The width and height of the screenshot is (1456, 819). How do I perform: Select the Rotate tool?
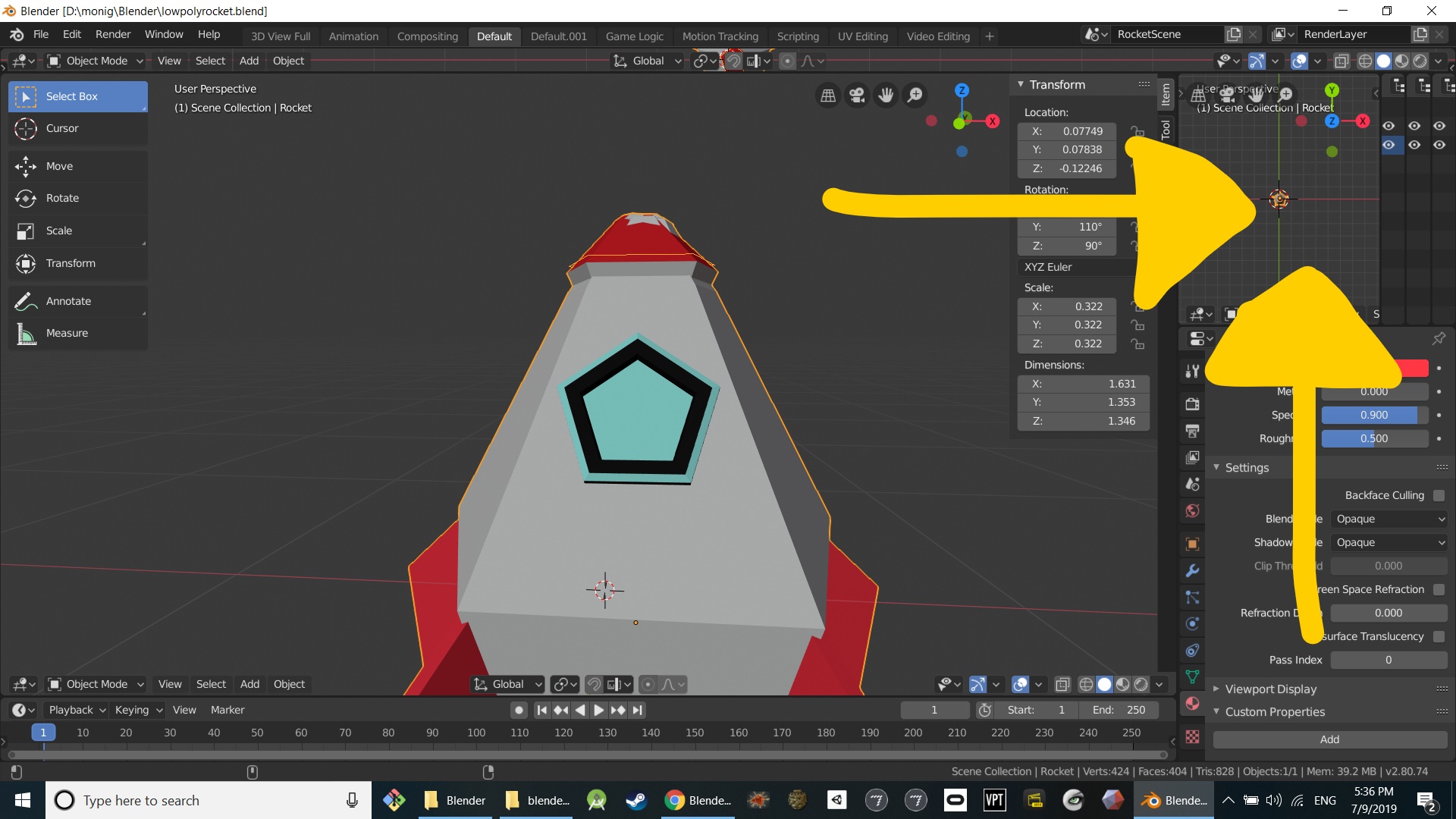pyautogui.click(x=62, y=198)
